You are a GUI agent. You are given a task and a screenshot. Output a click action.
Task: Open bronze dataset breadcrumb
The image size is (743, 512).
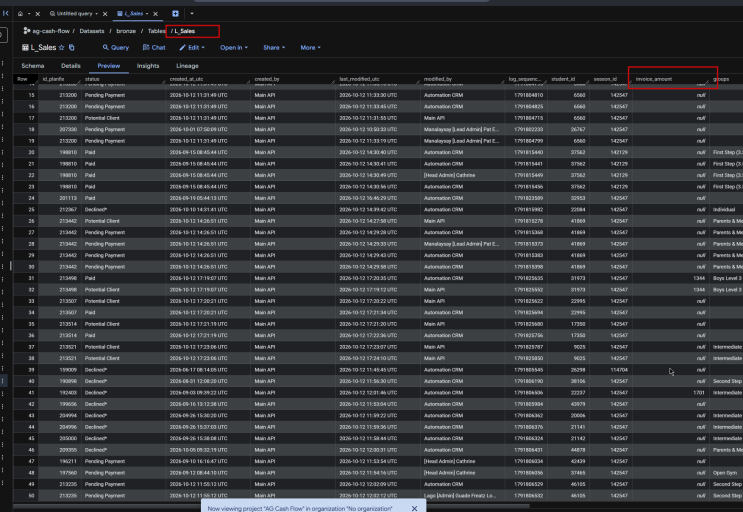(x=126, y=31)
